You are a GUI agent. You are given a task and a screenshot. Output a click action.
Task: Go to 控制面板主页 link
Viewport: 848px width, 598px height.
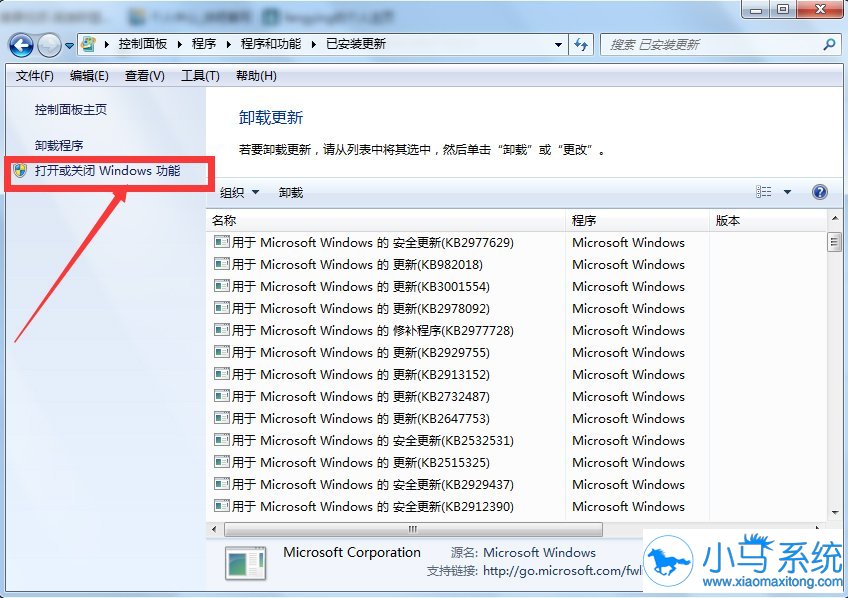click(x=71, y=110)
